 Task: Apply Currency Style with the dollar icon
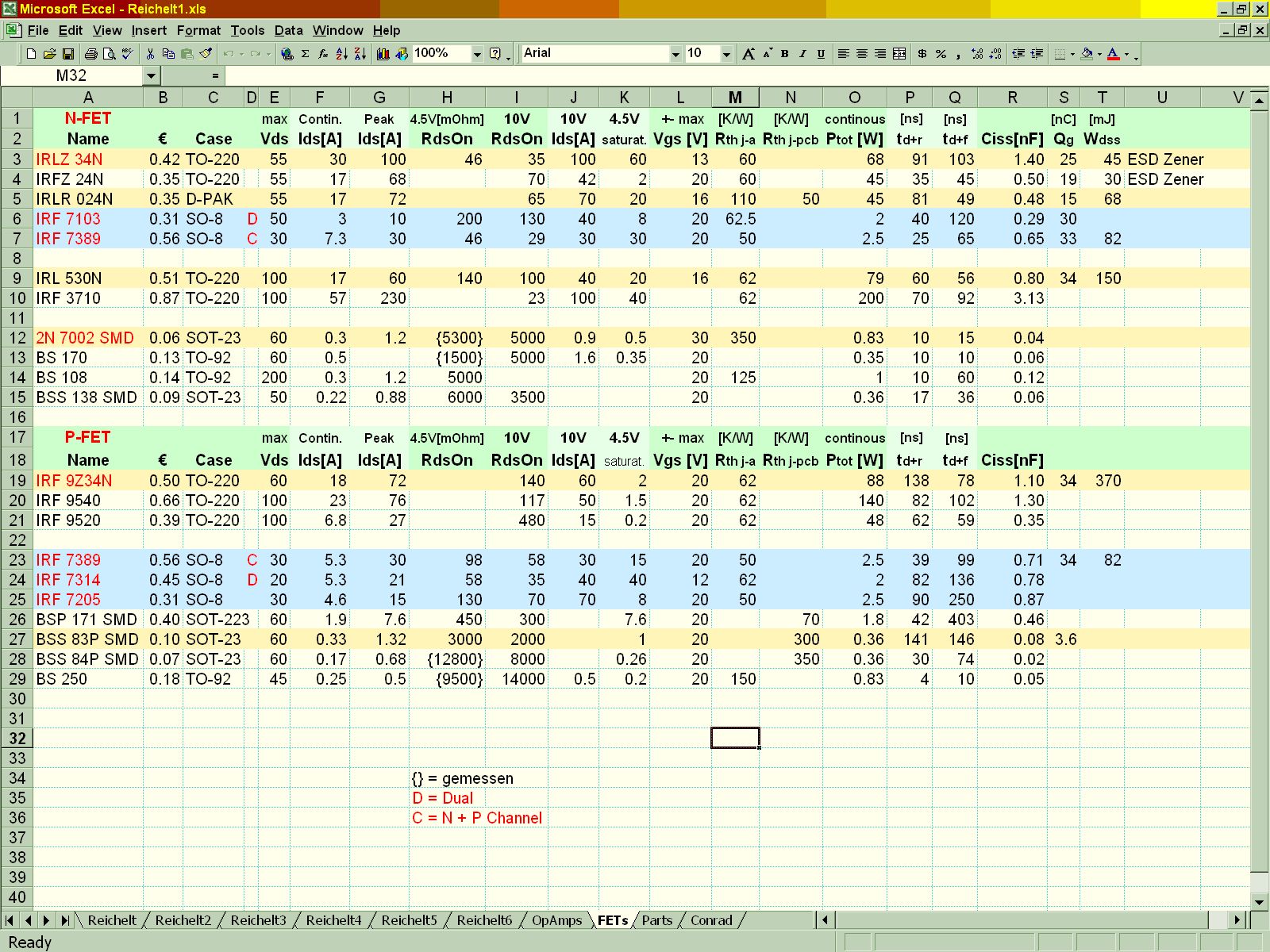point(922,54)
